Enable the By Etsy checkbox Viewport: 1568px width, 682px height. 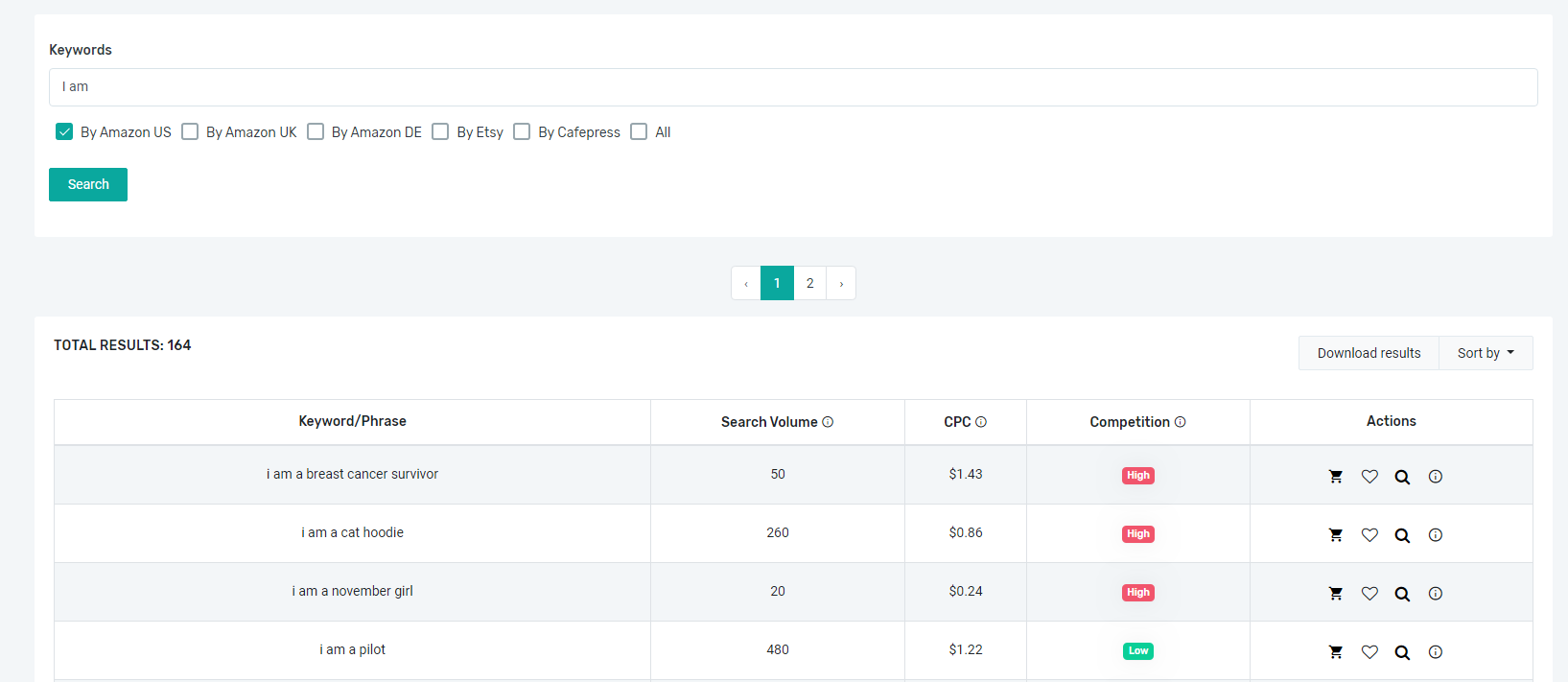(440, 132)
